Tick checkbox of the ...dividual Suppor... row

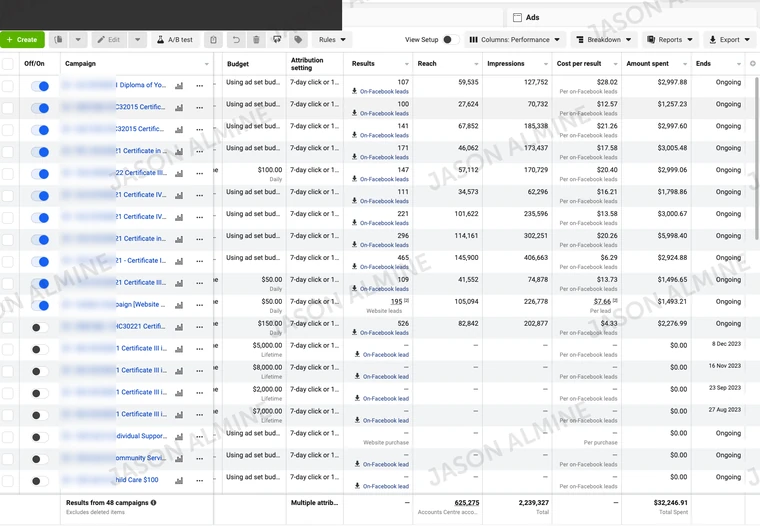(8, 437)
